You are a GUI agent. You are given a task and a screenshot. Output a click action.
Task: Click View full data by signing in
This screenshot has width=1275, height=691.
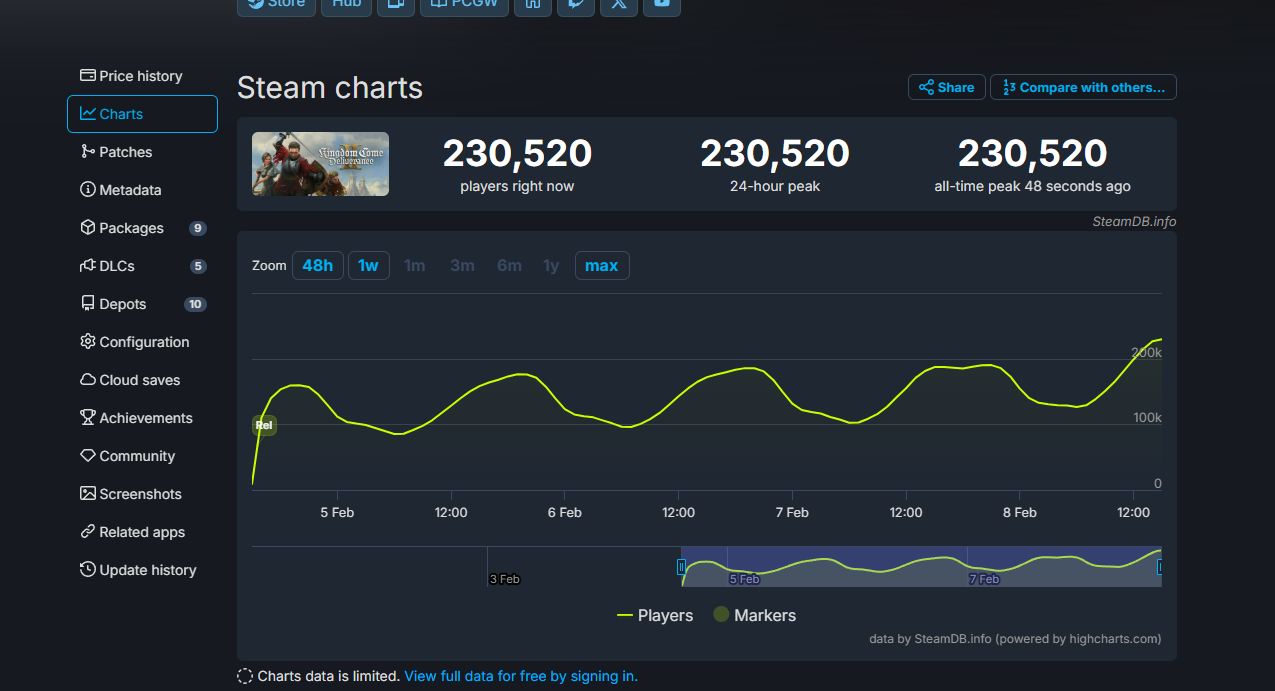pos(520,676)
